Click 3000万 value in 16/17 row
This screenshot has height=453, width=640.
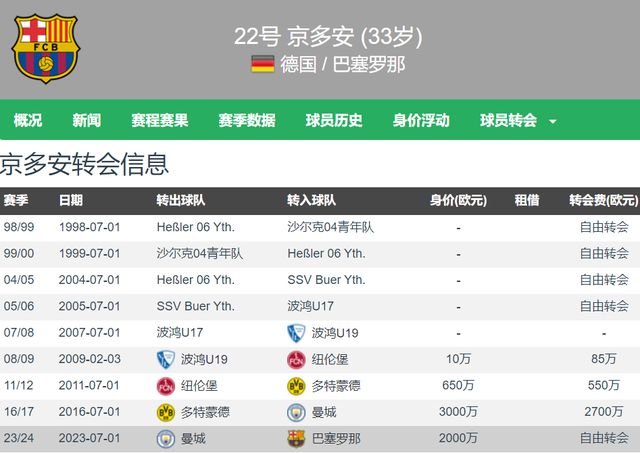(458, 412)
